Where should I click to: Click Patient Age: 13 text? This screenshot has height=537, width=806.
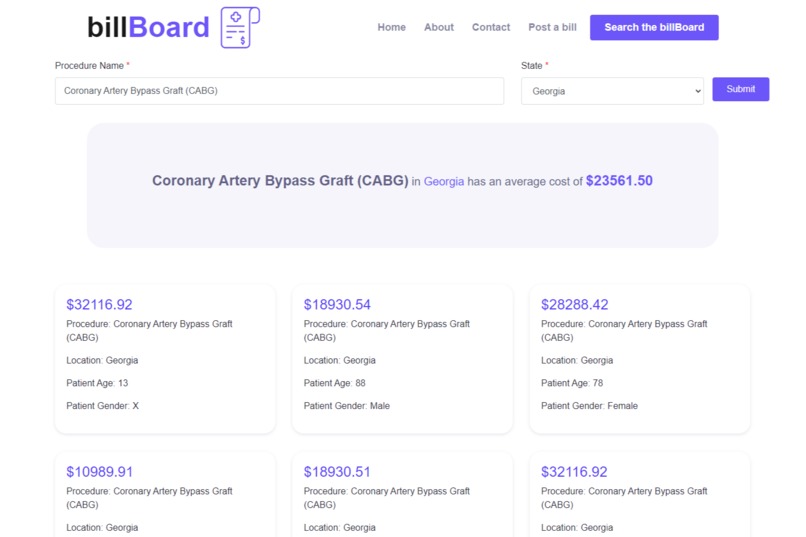[97, 383]
